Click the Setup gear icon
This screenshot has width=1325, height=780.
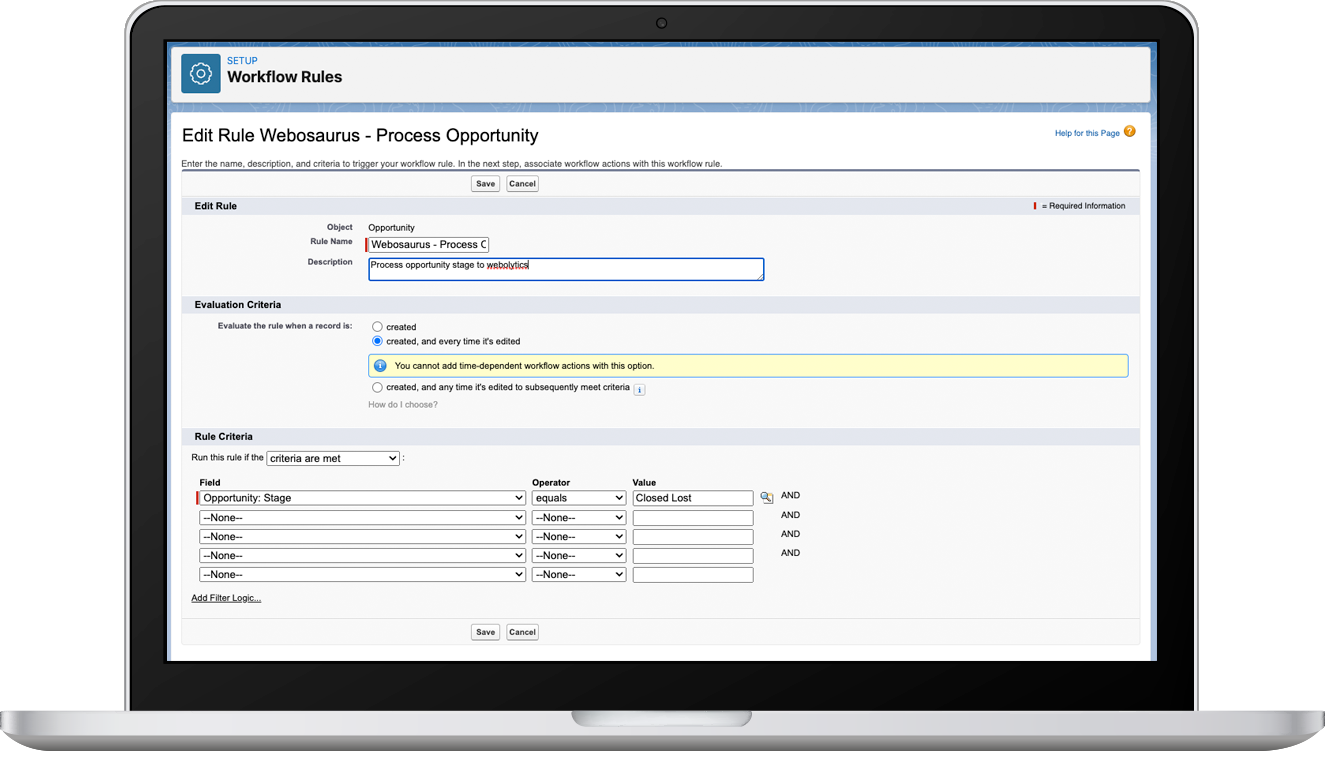coord(200,73)
